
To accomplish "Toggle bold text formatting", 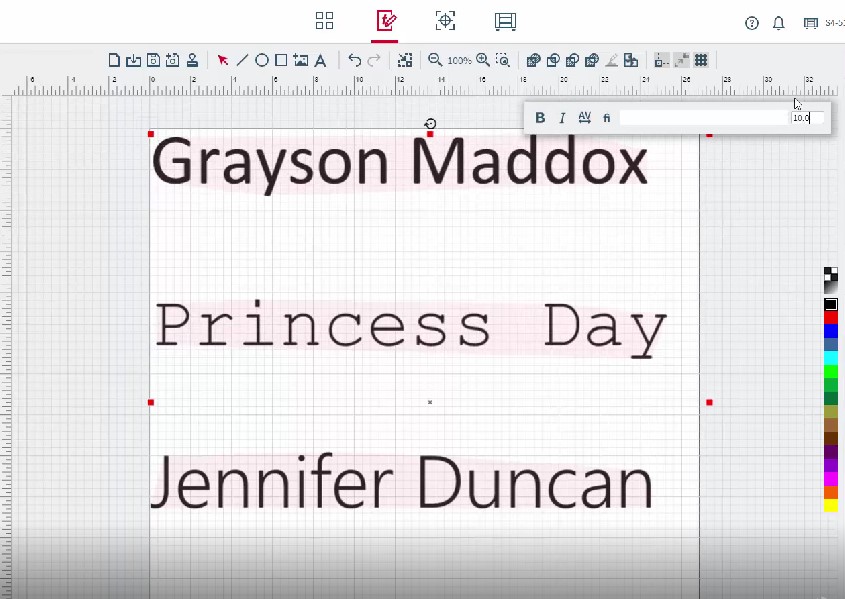I will pos(540,118).
